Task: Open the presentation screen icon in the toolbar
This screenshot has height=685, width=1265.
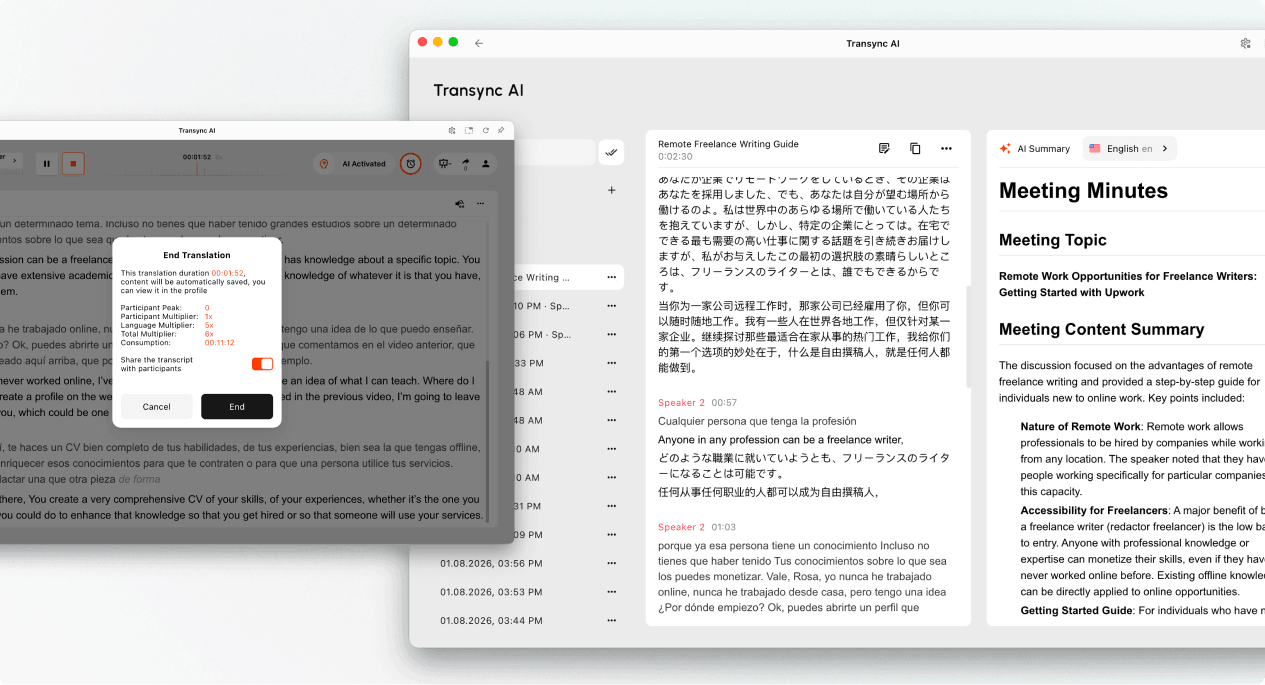Action: 444,163
